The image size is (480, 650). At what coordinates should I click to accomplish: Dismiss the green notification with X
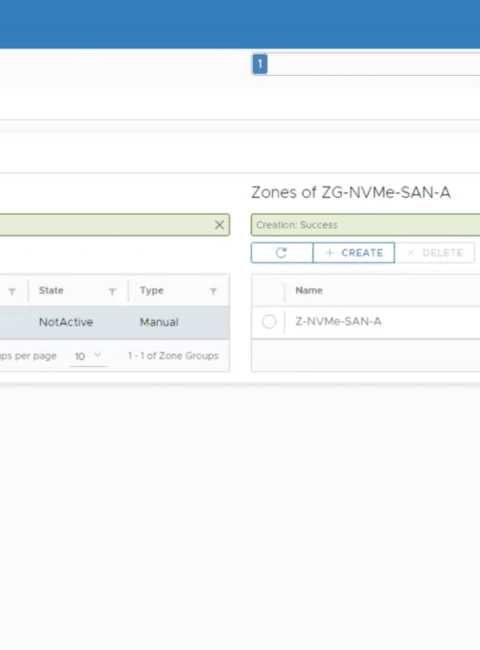point(219,225)
